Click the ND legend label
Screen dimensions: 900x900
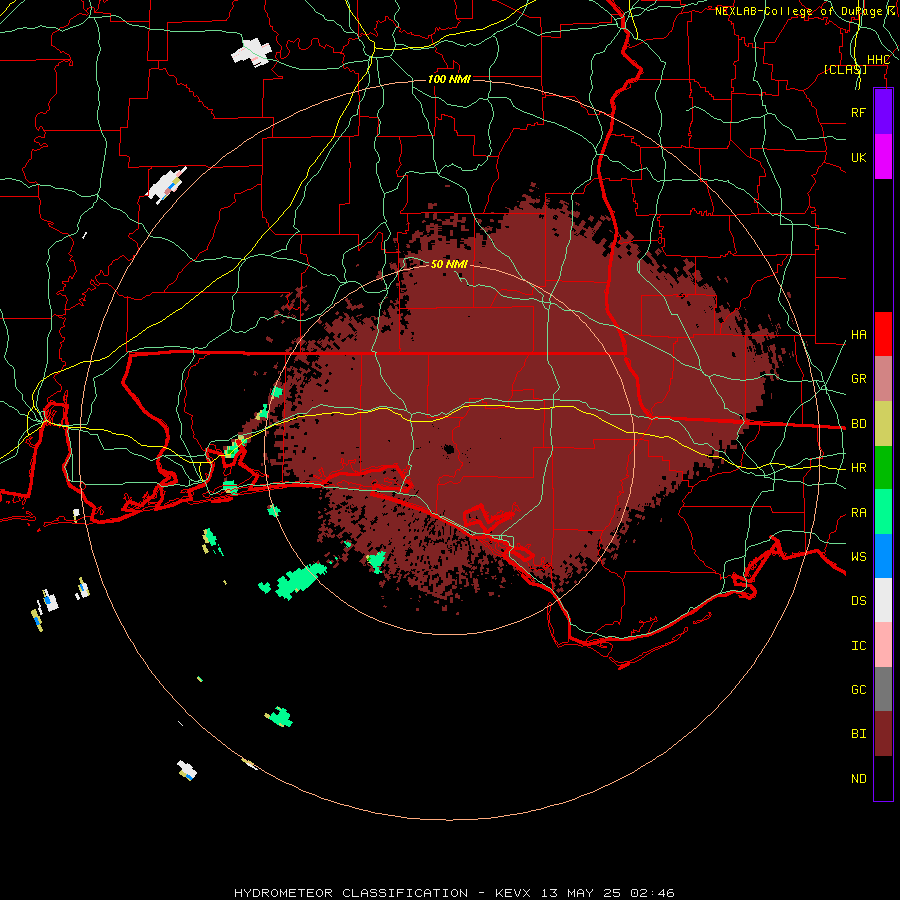click(x=858, y=779)
